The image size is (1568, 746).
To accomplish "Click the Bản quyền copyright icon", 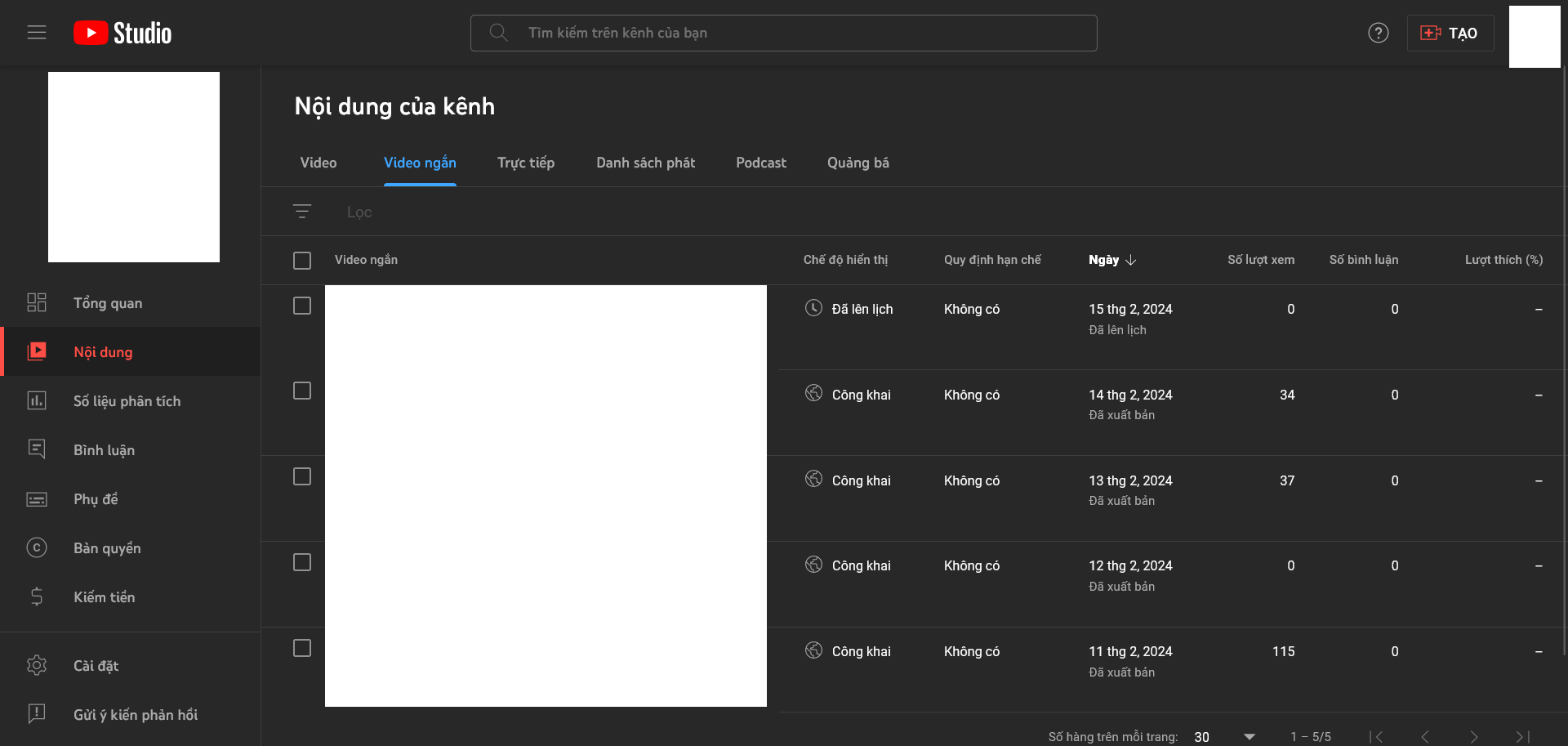I will point(37,547).
